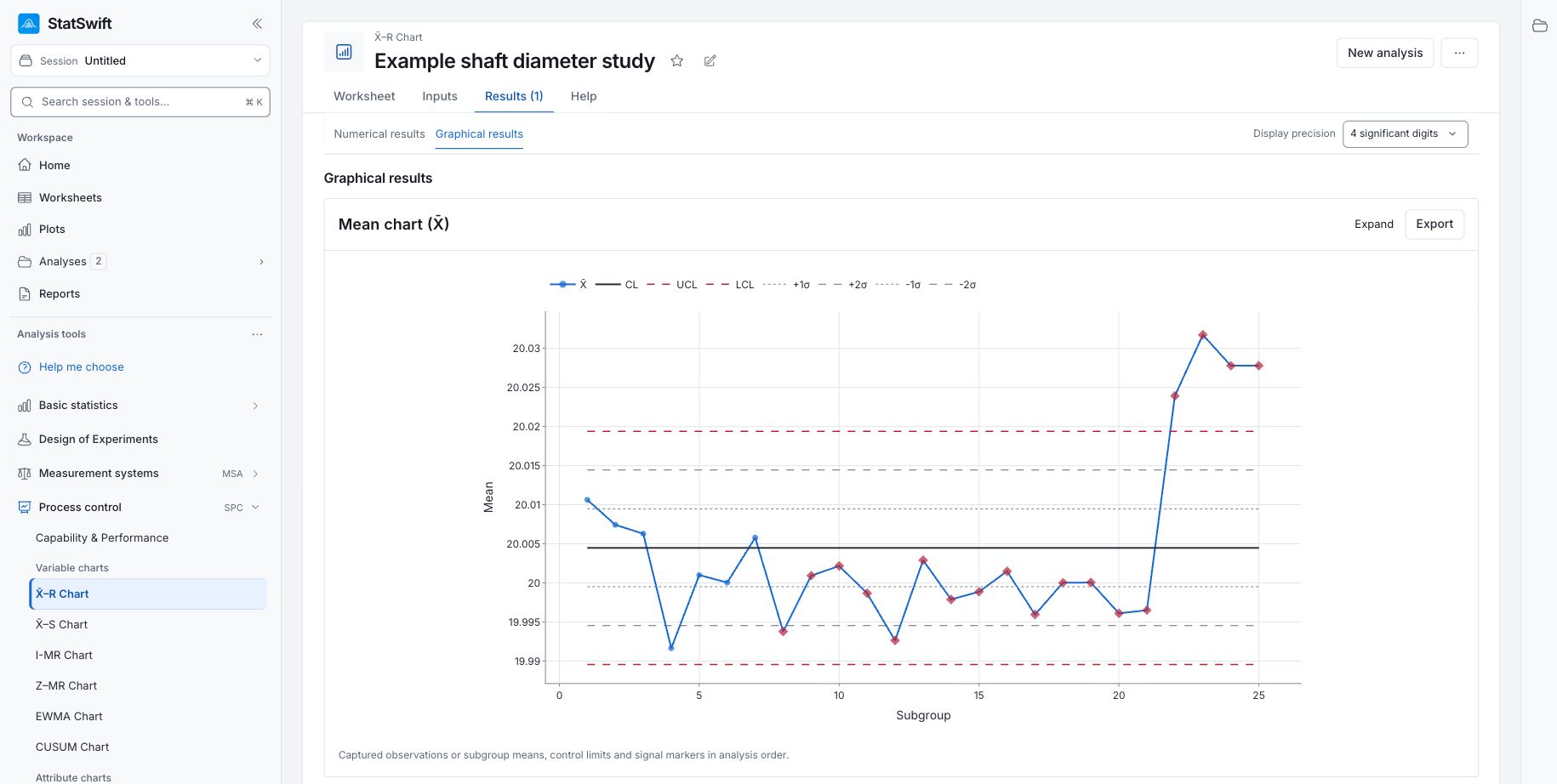1557x784 pixels.
Task: Open Analysis tools ellipsis menu
Action: point(257,334)
